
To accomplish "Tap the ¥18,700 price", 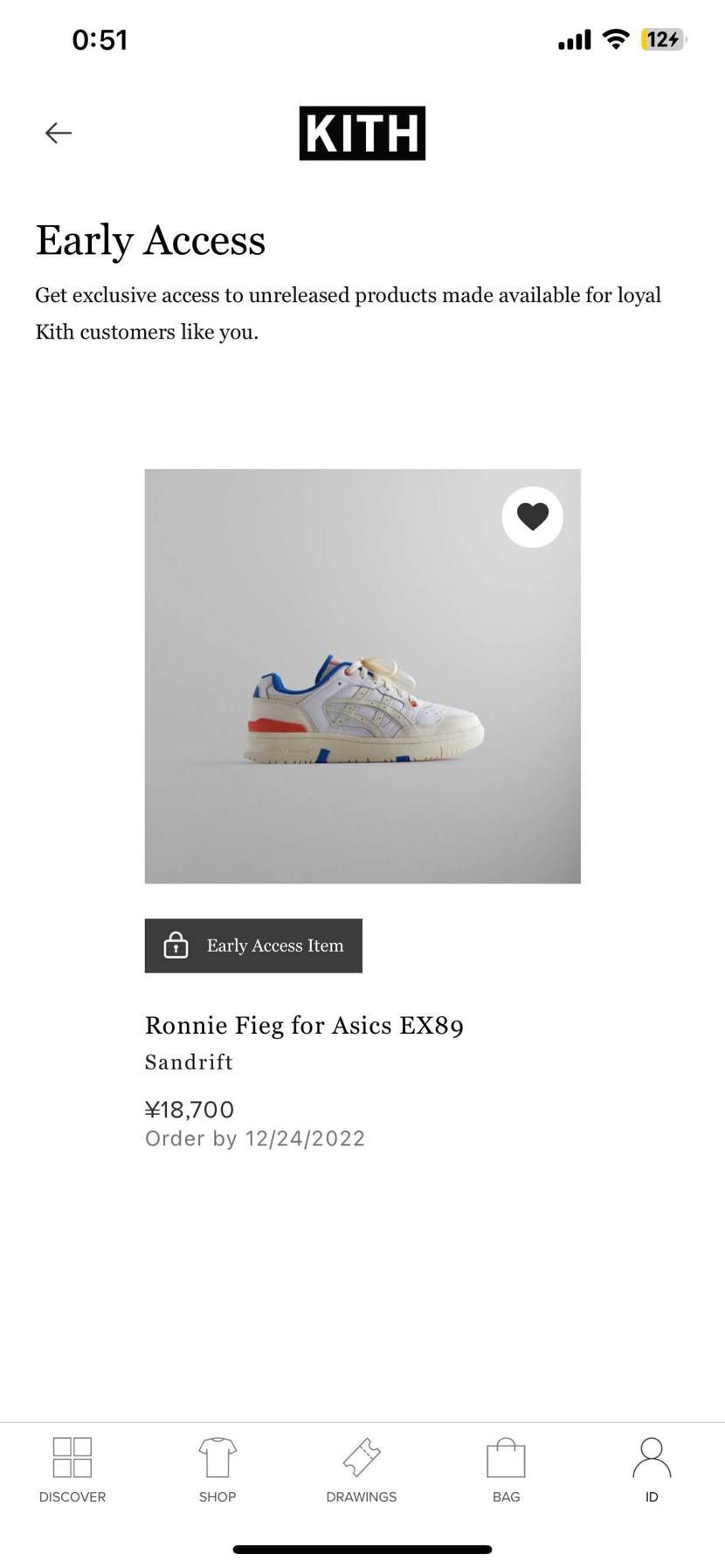I will pyautogui.click(x=190, y=1110).
